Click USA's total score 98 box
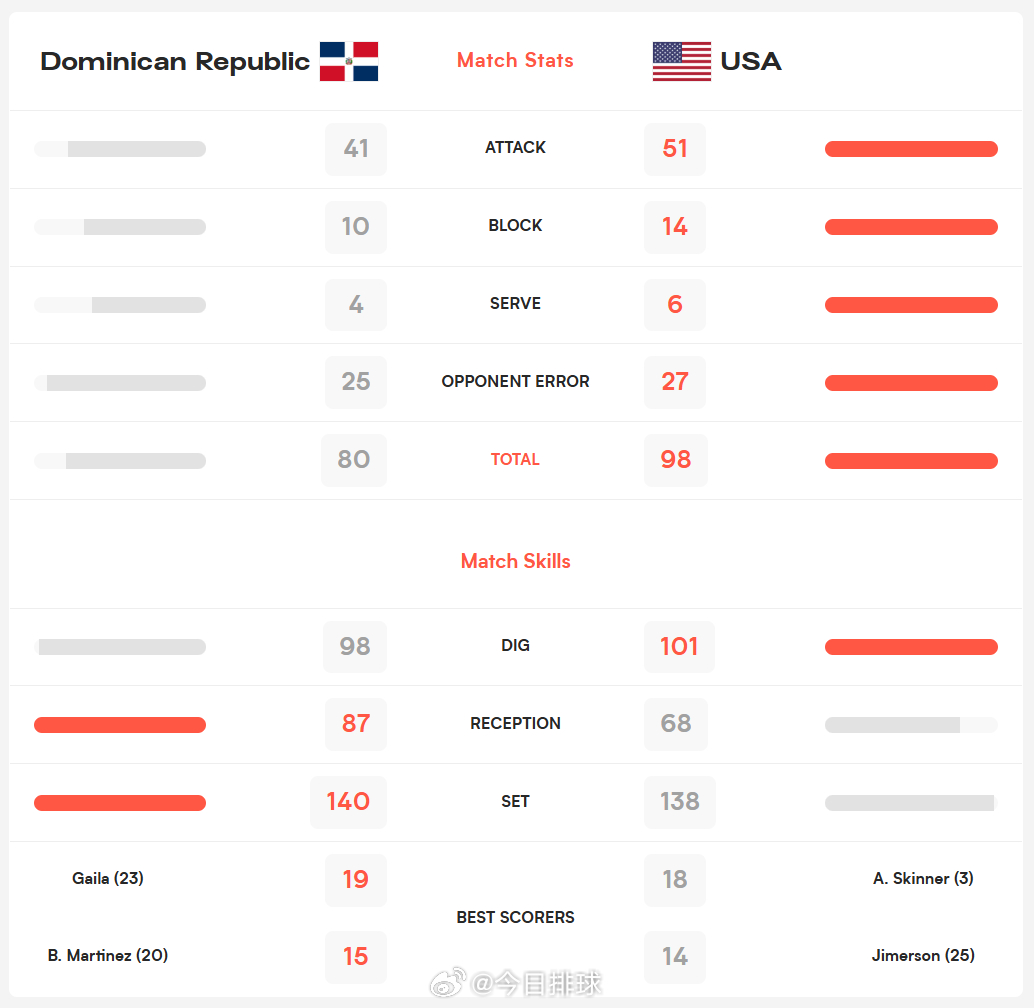Screen dimensions: 1034x1008 675,460
